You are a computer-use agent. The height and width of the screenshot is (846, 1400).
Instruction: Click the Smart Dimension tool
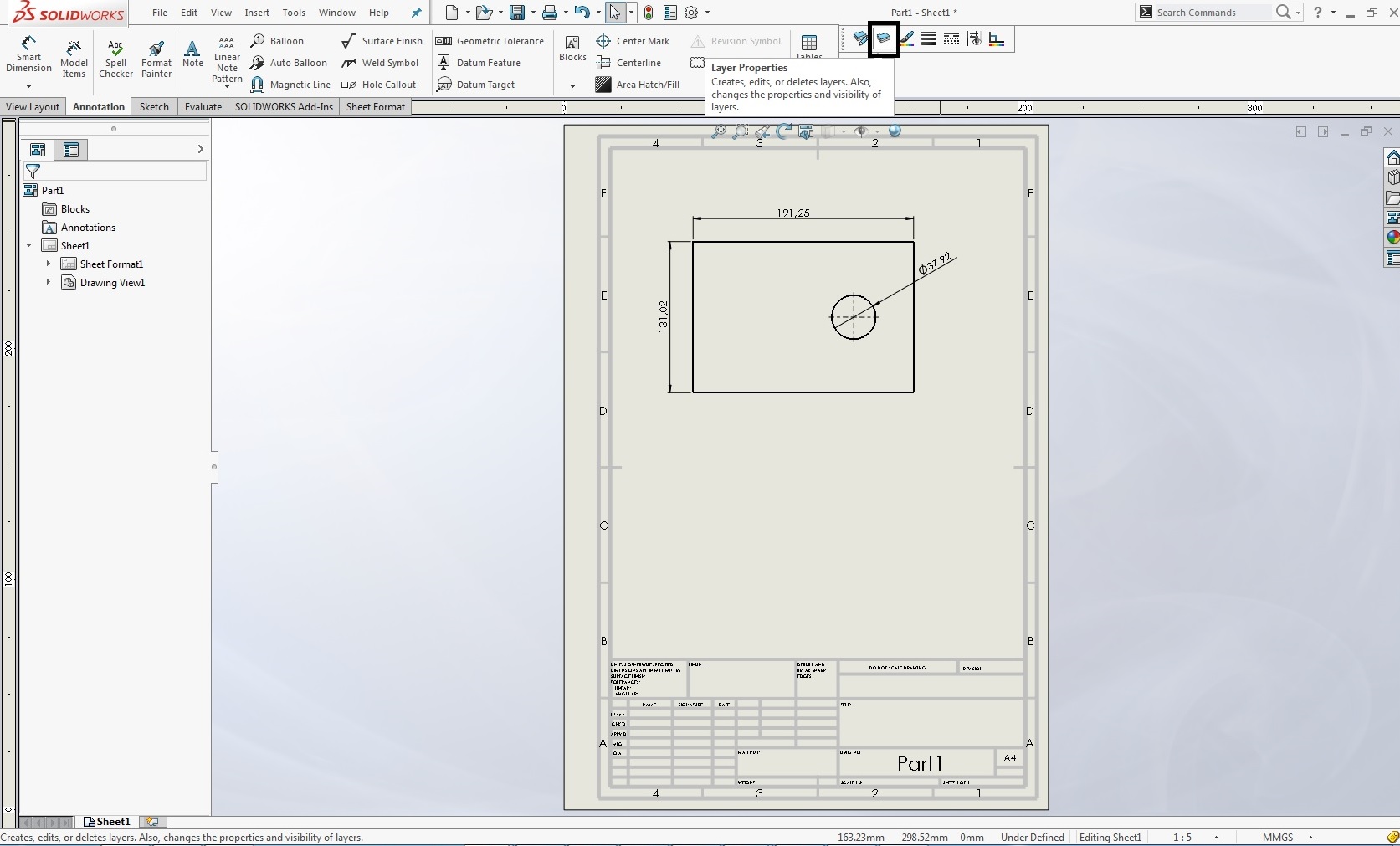pyautogui.click(x=28, y=55)
